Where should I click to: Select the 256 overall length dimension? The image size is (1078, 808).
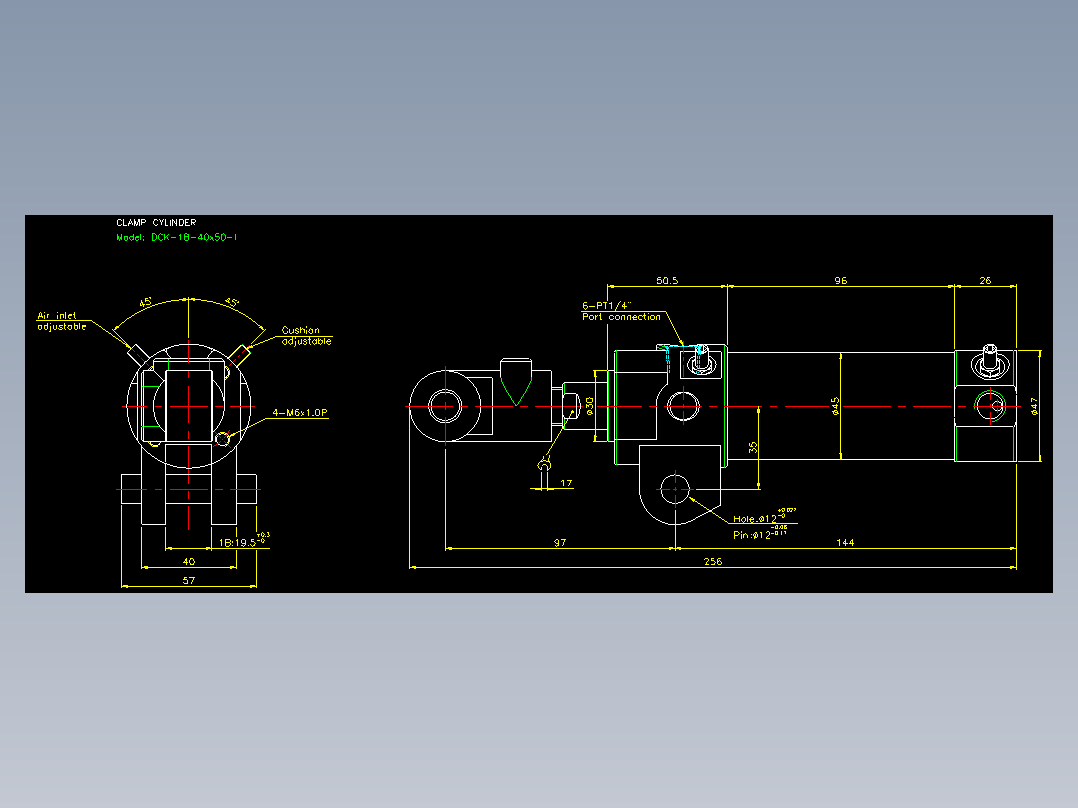click(713, 561)
